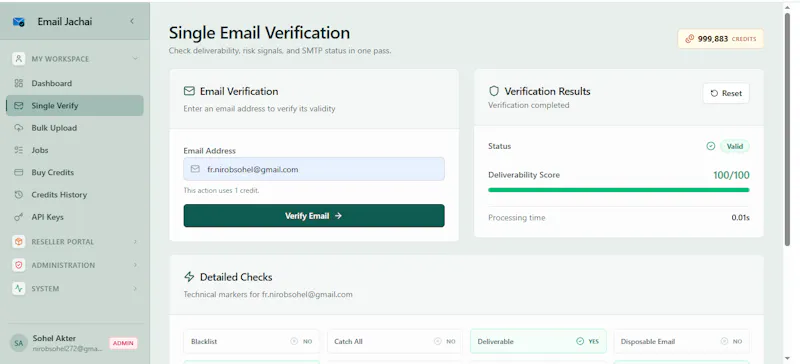The width and height of the screenshot is (800, 364).
Task: Click the Credits History clock icon
Action: coord(19,195)
